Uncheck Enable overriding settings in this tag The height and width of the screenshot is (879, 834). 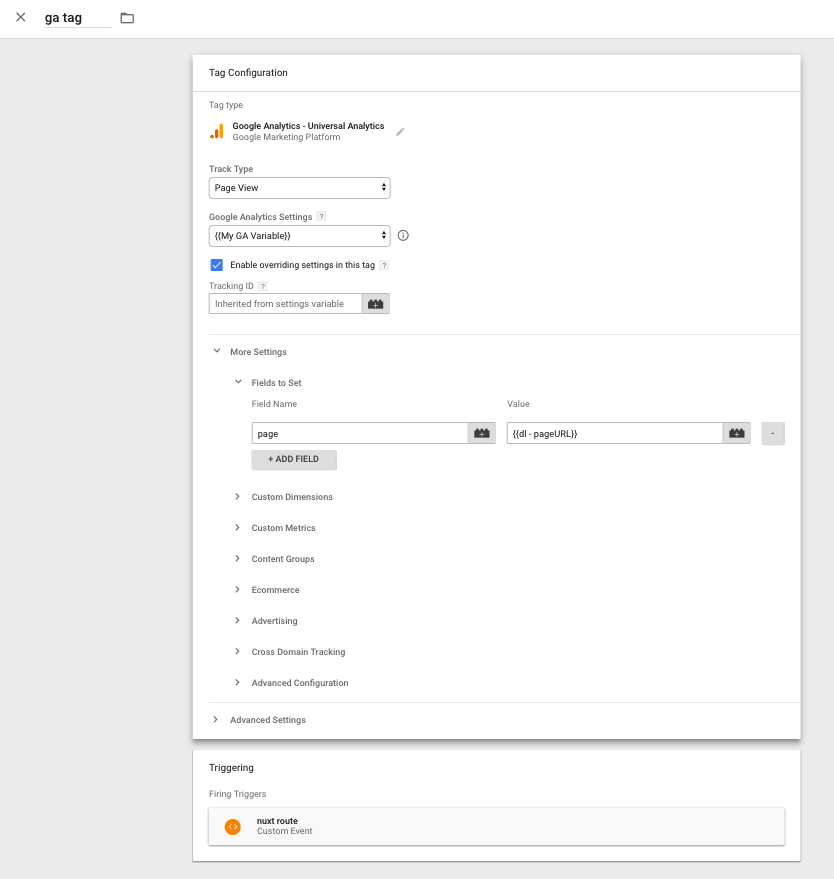[216, 265]
